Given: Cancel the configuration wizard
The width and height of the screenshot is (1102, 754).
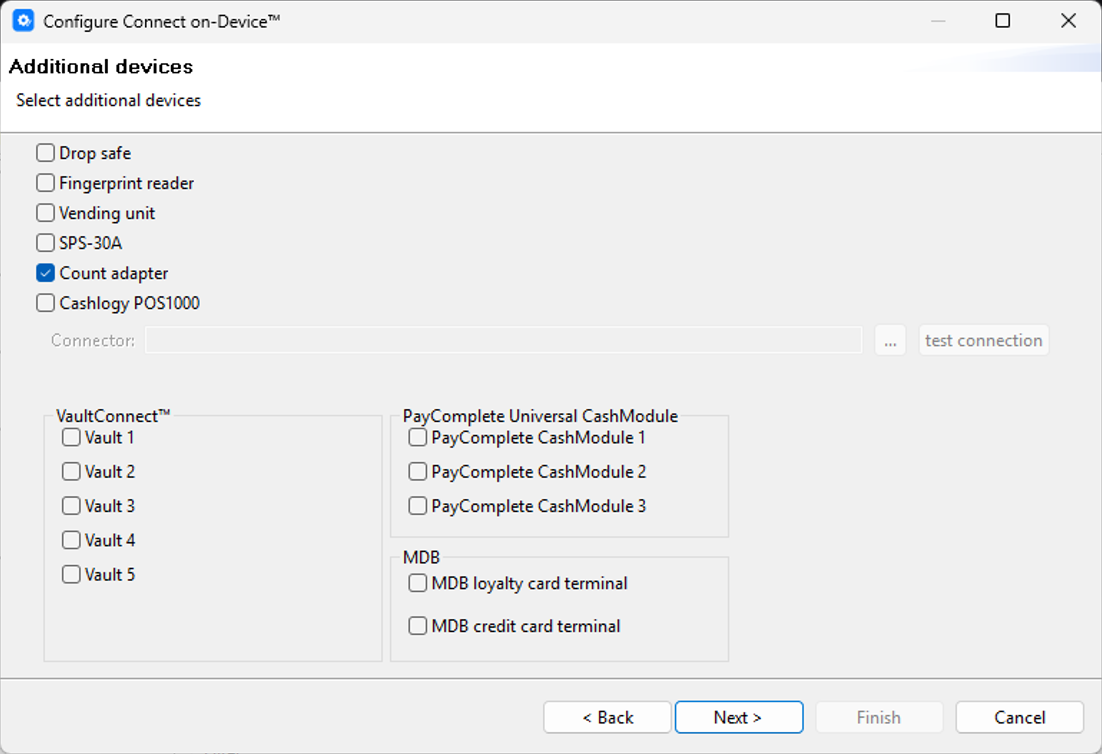Looking at the screenshot, I should 1019,717.
